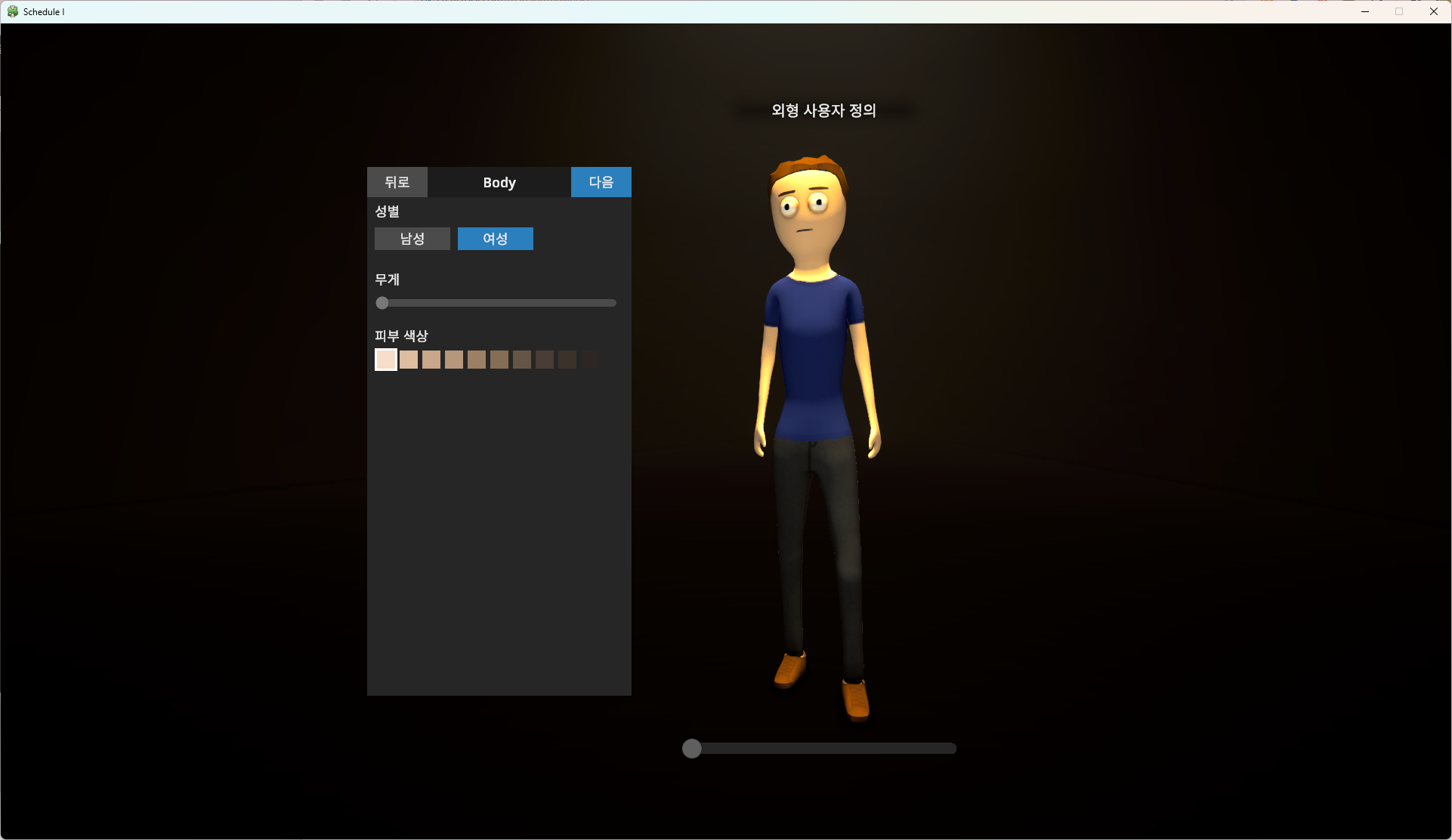
Task: Click the Body section title
Action: [x=499, y=182]
